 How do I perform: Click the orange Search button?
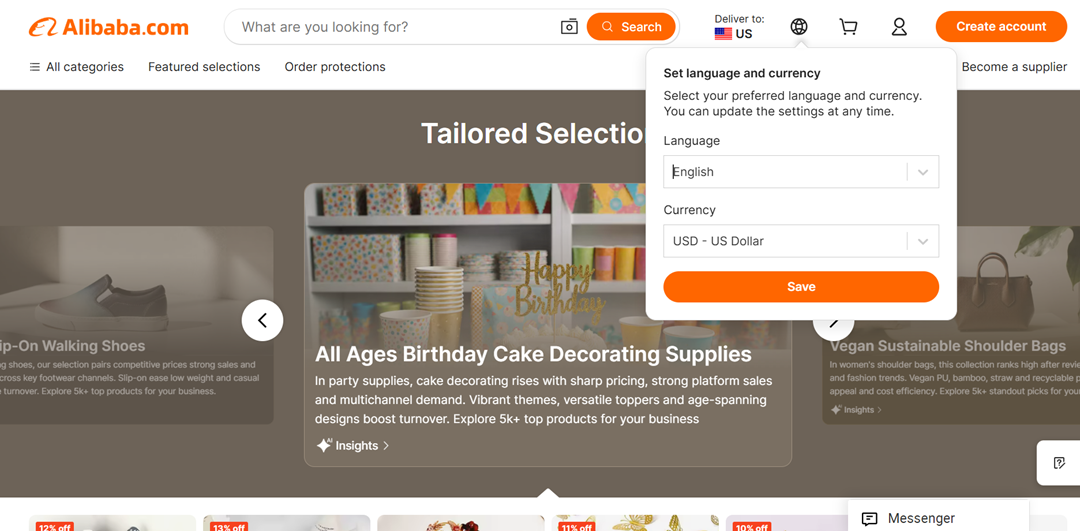pos(631,27)
